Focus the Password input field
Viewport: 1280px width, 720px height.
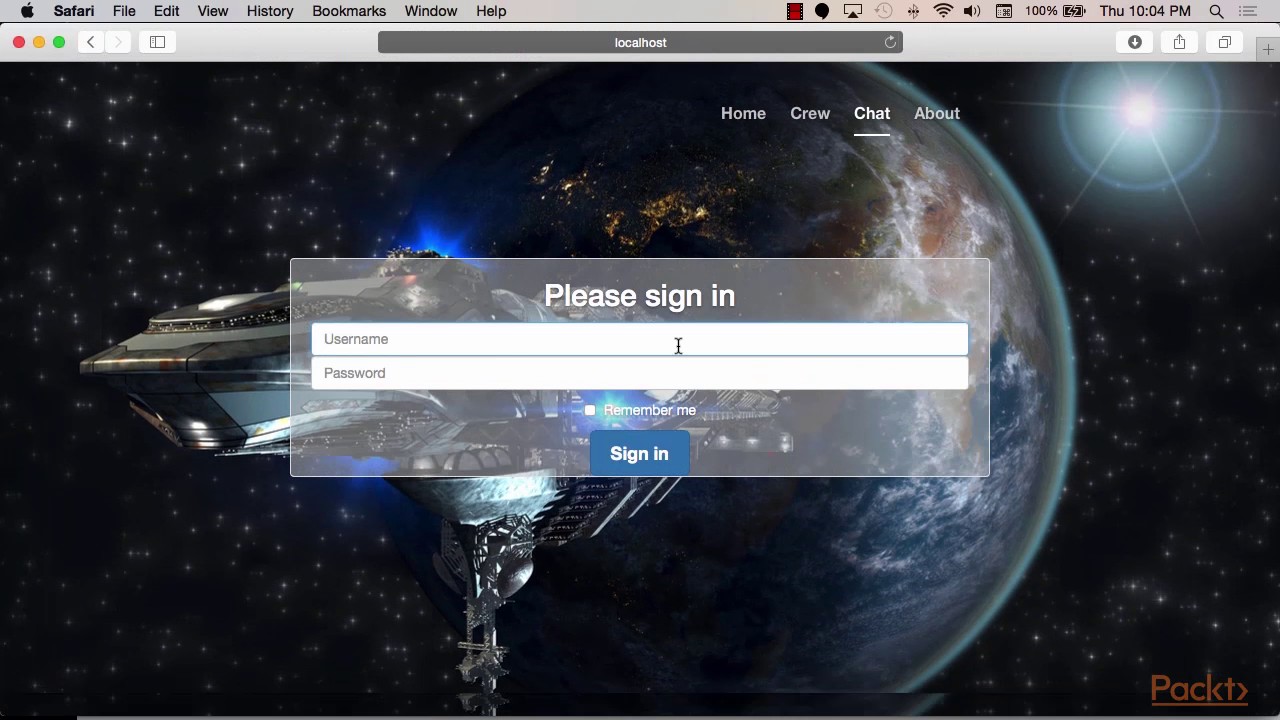click(640, 373)
